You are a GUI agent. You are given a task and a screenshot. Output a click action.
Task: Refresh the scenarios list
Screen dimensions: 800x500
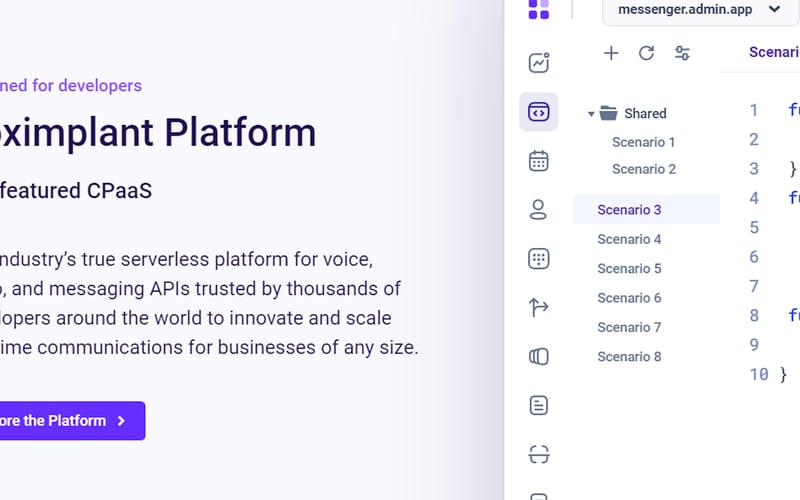[x=646, y=53]
